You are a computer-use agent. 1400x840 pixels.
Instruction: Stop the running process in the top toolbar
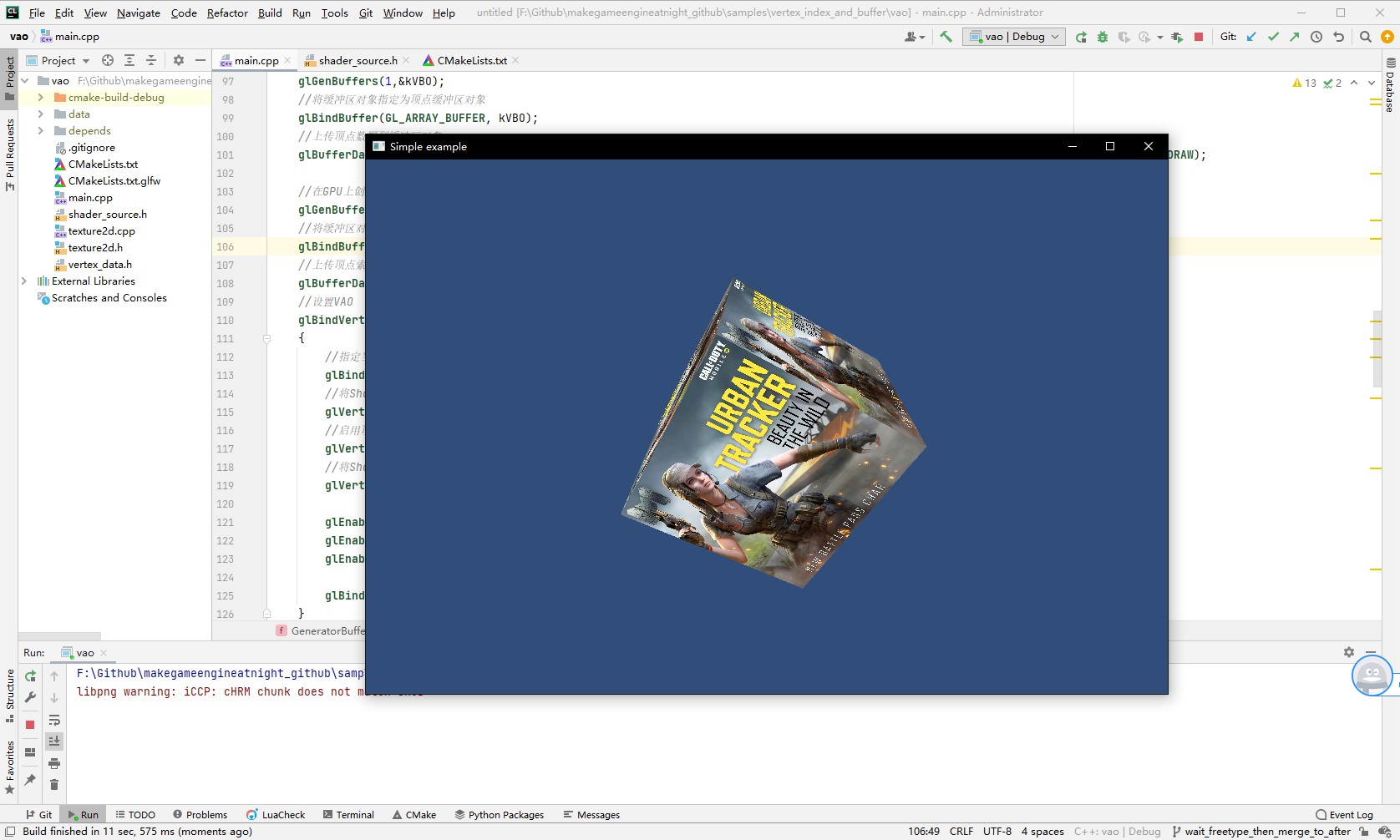tap(1199, 37)
